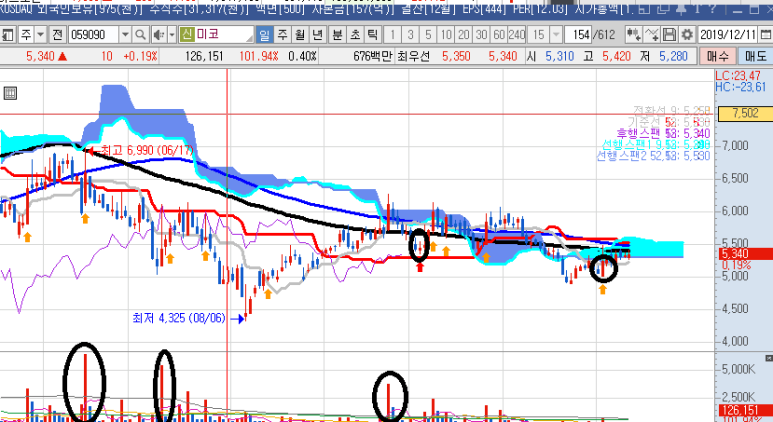Viewport: 773px width, 422px height.
Task: Click the 매수 buy button
Action: coord(717,56)
